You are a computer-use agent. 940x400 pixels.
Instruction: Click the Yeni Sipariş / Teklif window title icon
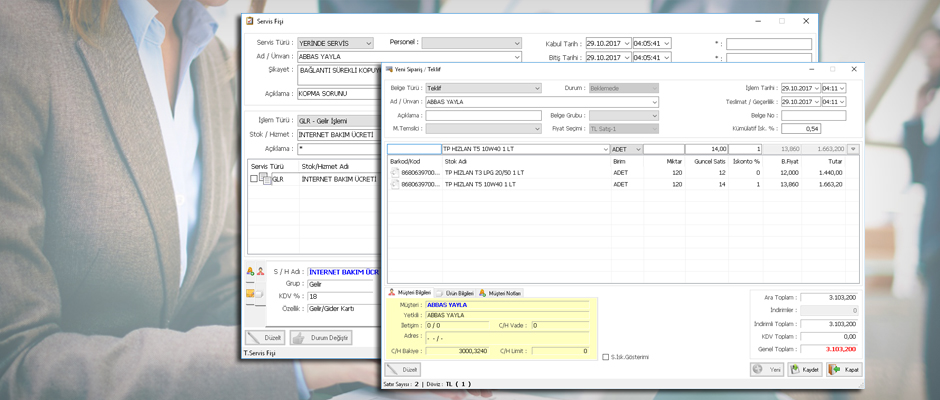coord(388,69)
